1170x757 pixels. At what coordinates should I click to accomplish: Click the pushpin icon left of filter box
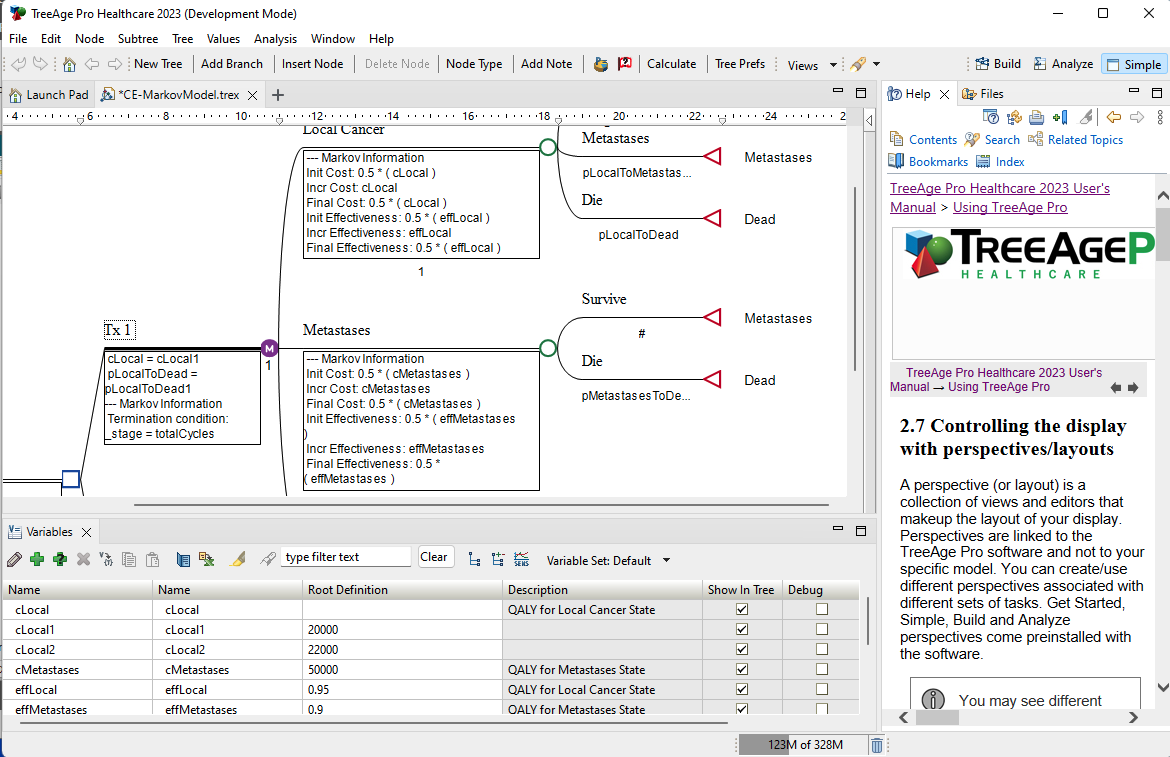click(267, 559)
